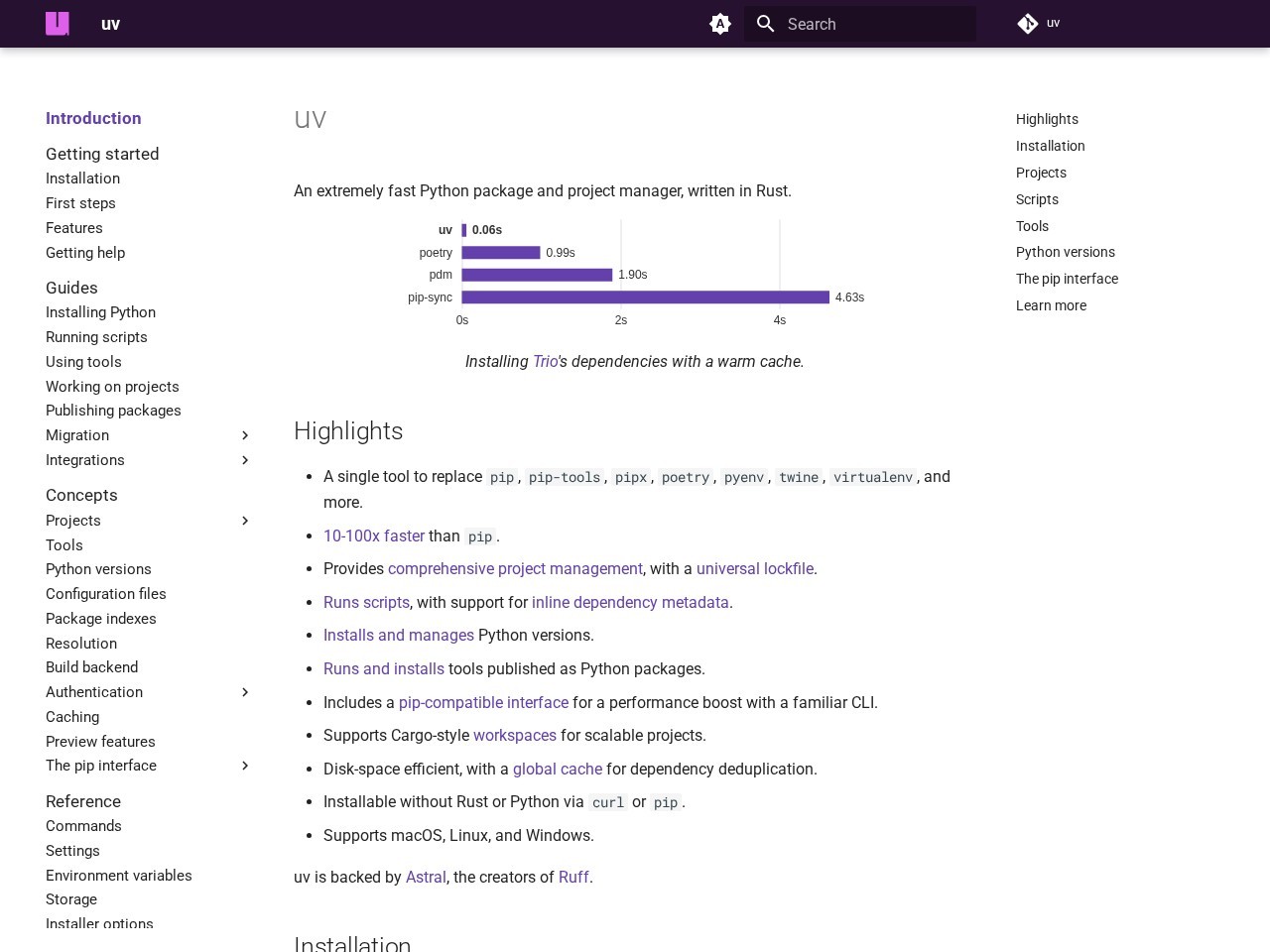Expand the Authentication section
This screenshot has width=1270, height=952.
pos(246,692)
